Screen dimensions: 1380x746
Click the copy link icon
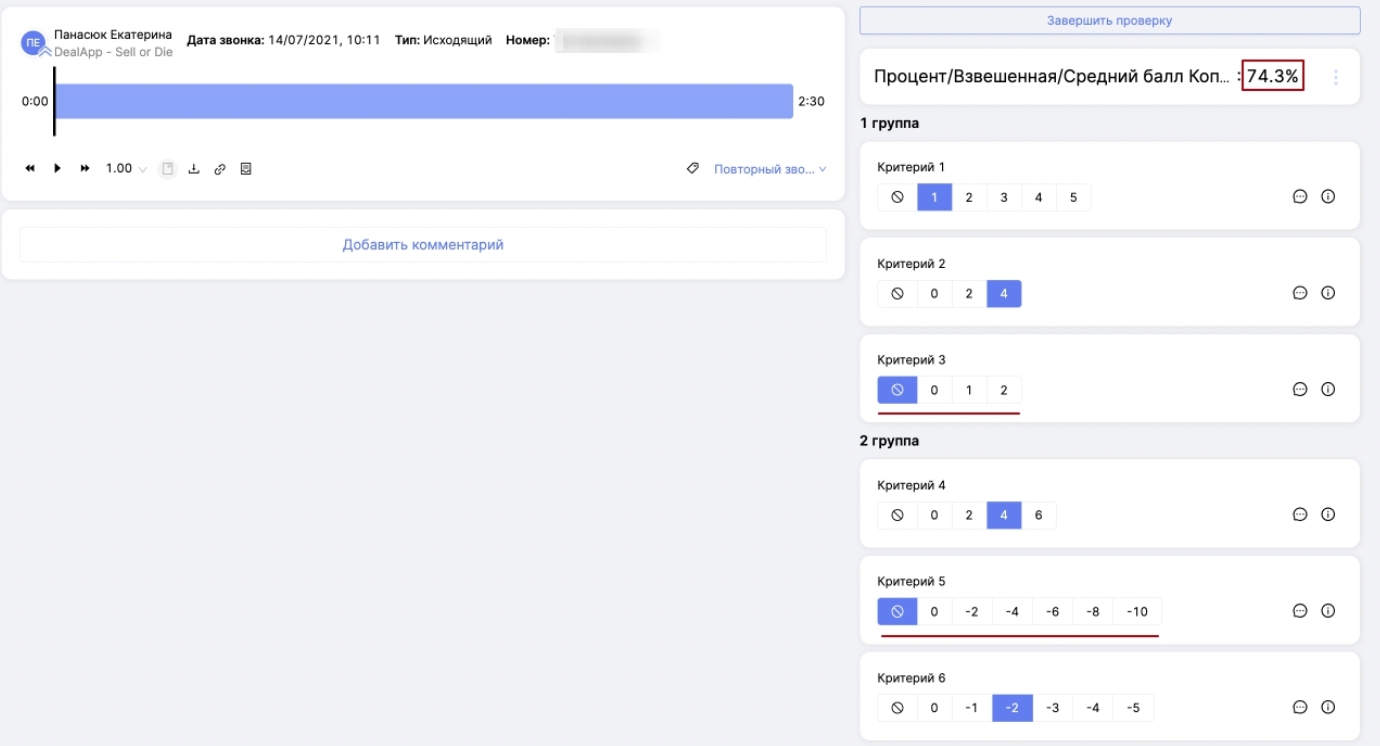click(220, 169)
